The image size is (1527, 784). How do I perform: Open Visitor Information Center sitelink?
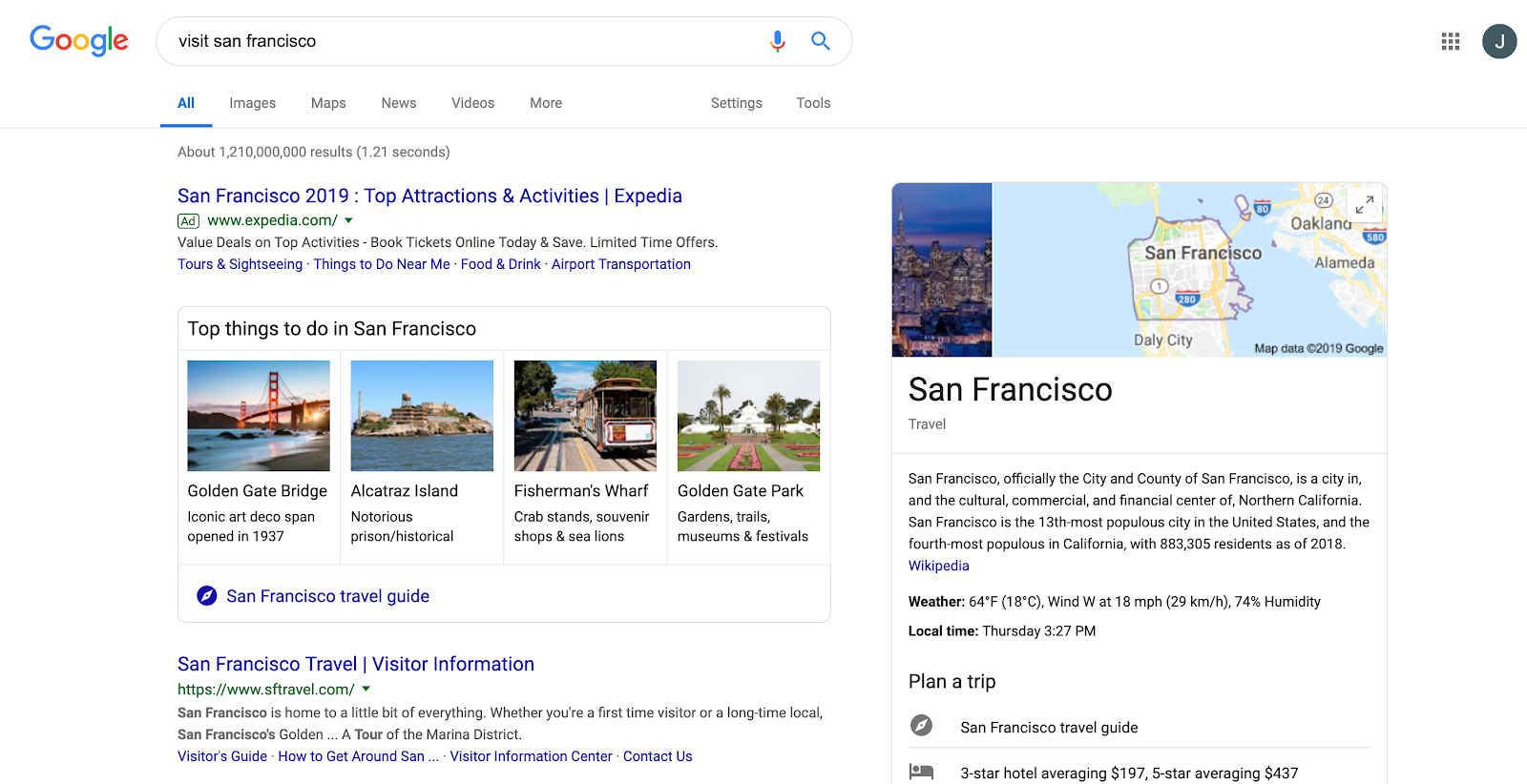[x=531, y=756]
